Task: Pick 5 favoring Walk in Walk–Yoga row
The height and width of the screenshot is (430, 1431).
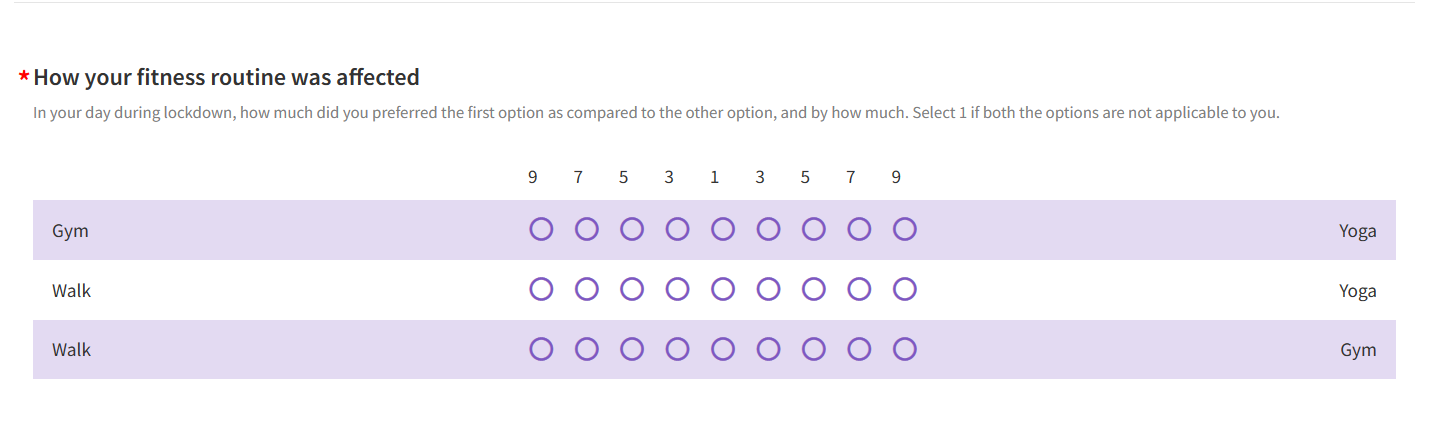Action: [x=632, y=290]
